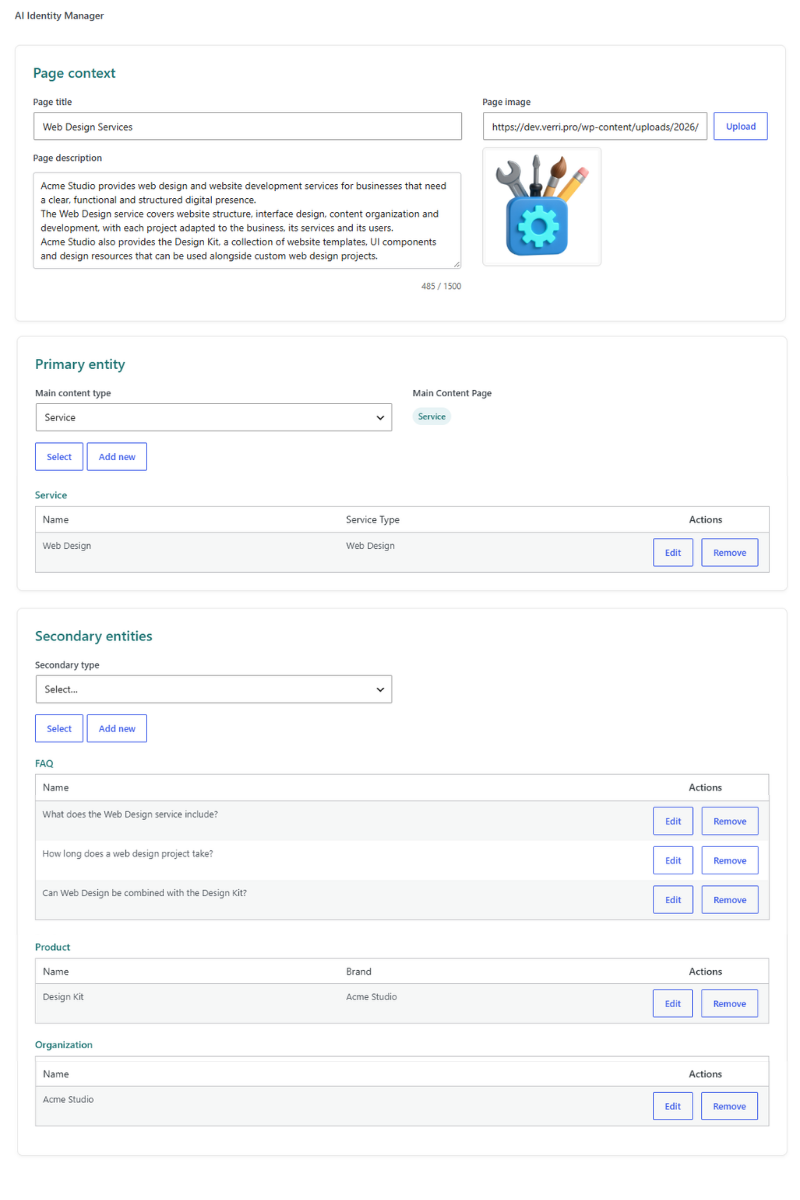Screen dimensions: 800x1200
Task: Click Select button under Primary entity
Action: pyautogui.click(x=59, y=457)
